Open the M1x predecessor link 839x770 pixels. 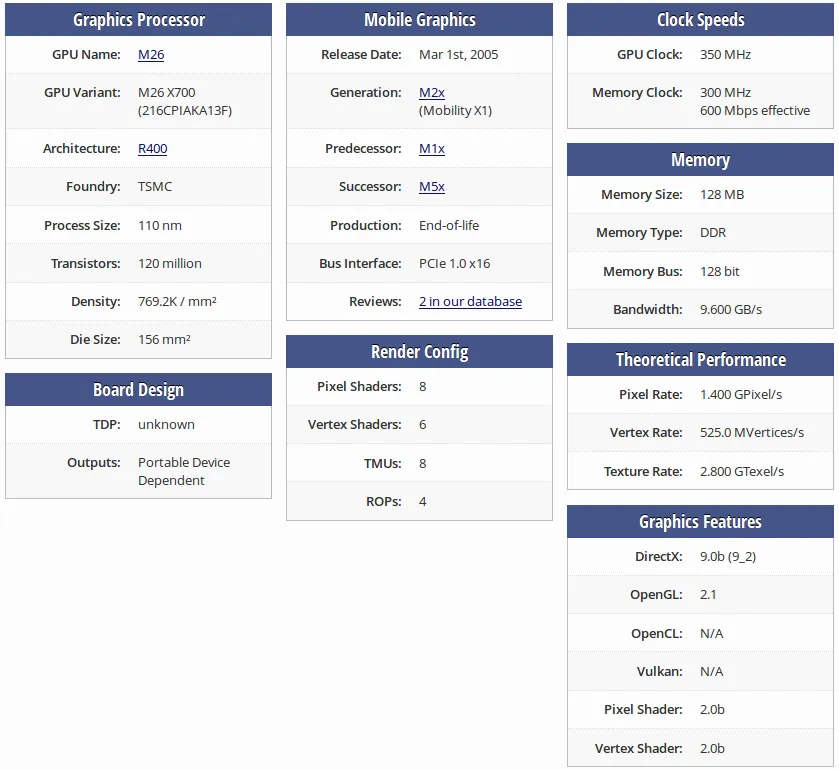pyautogui.click(x=432, y=149)
